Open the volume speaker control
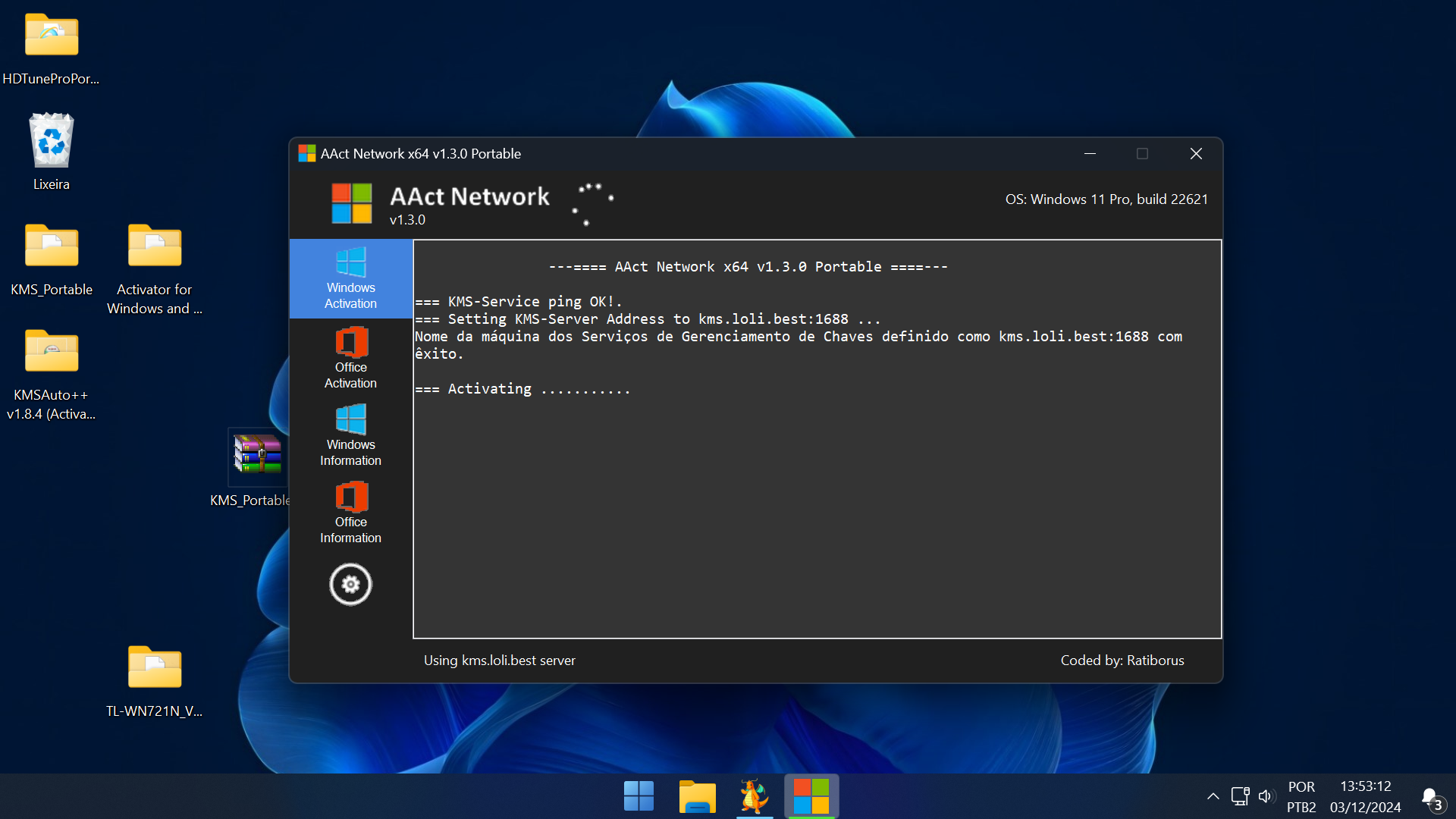This screenshot has height=819, width=1456. coord(1265,796)
